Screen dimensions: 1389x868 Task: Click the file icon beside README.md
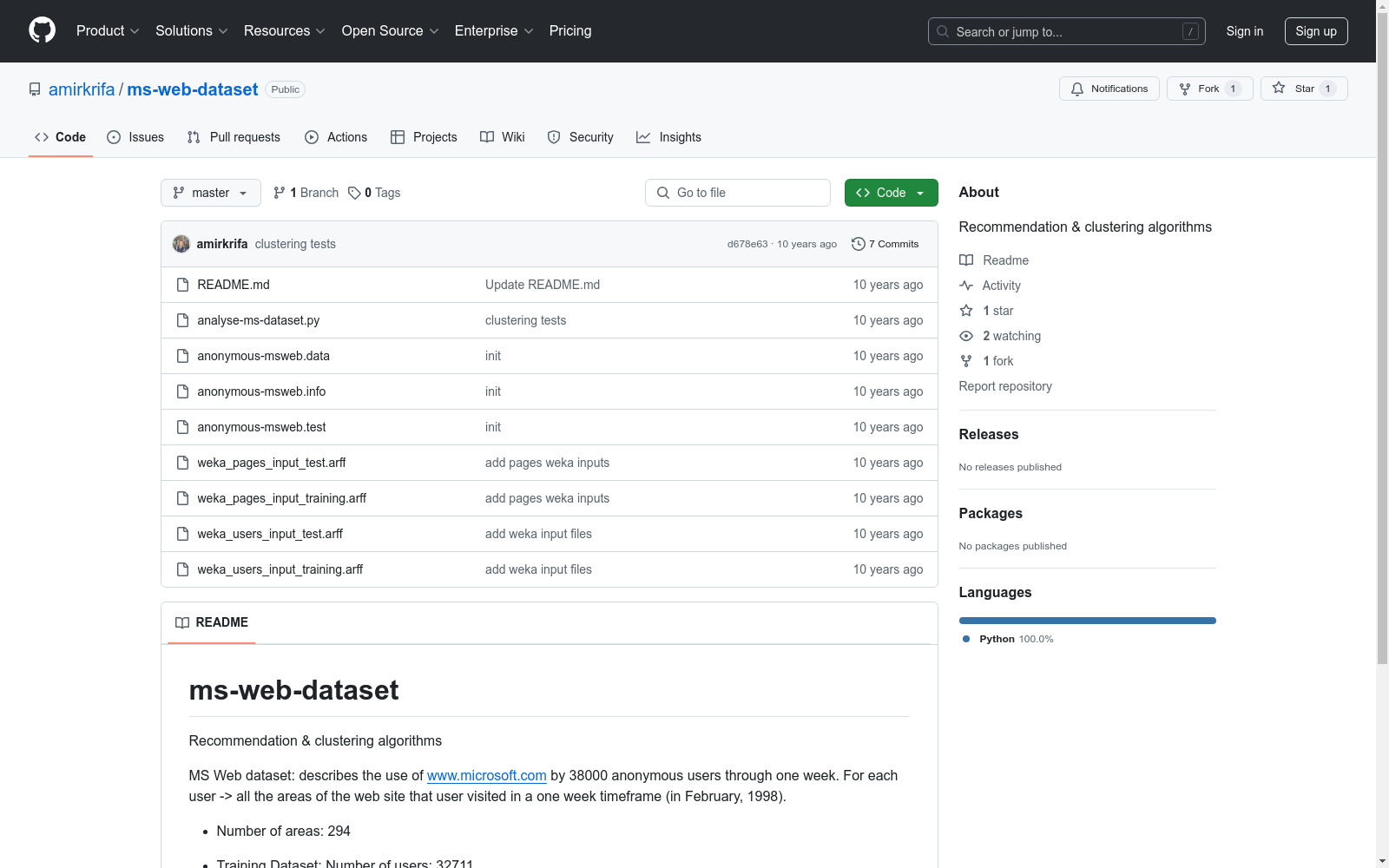coord(182,285)
